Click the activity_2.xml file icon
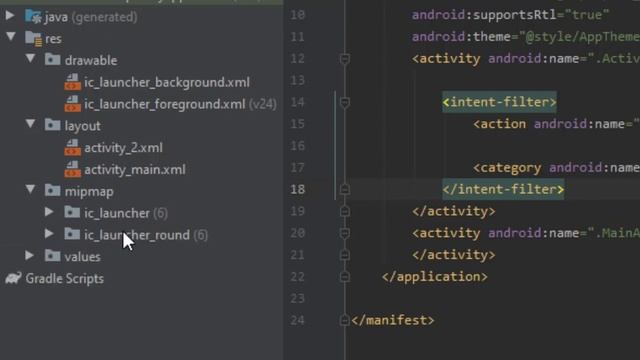This screenshot has width=640, height=360. (x=73, y=147)
